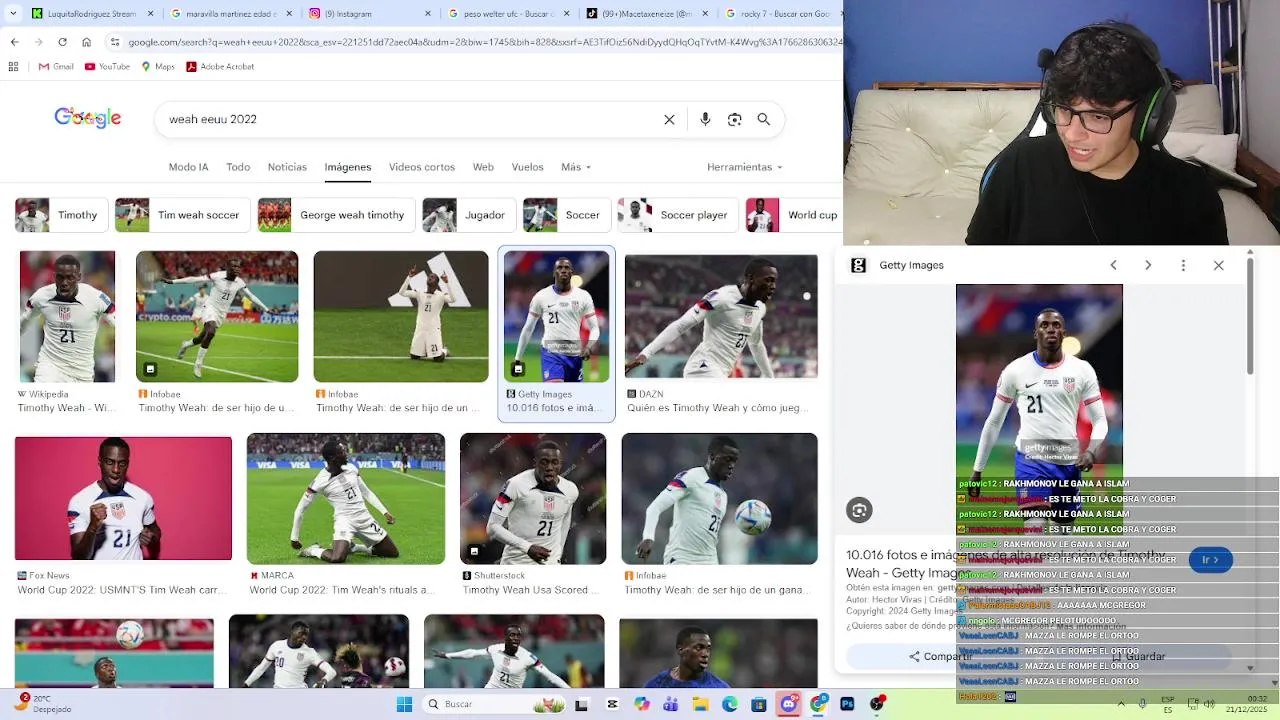The width and height of the screenshot is (1280, 720).
Task: Show hidden system tray icons chevron
Action: 1121,704
